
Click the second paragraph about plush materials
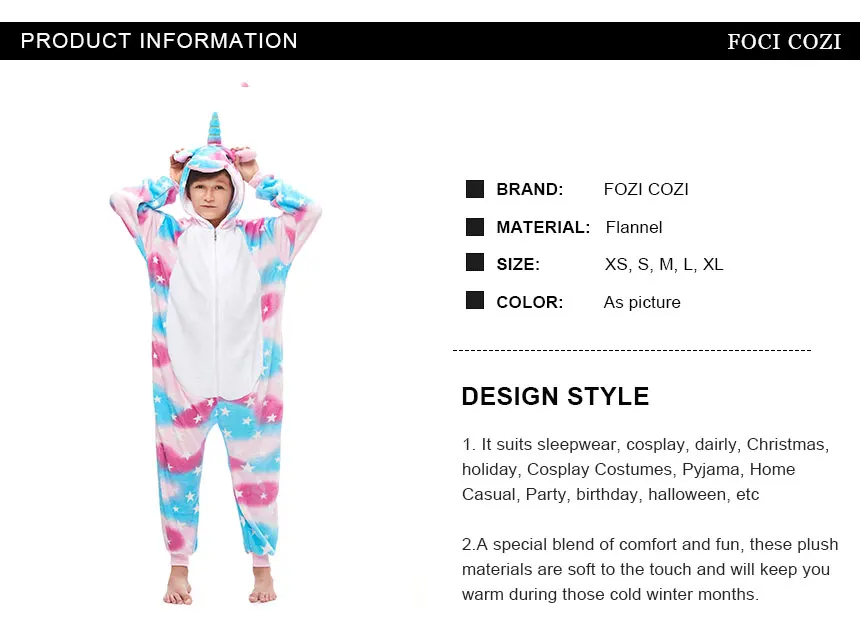point(650,569)
